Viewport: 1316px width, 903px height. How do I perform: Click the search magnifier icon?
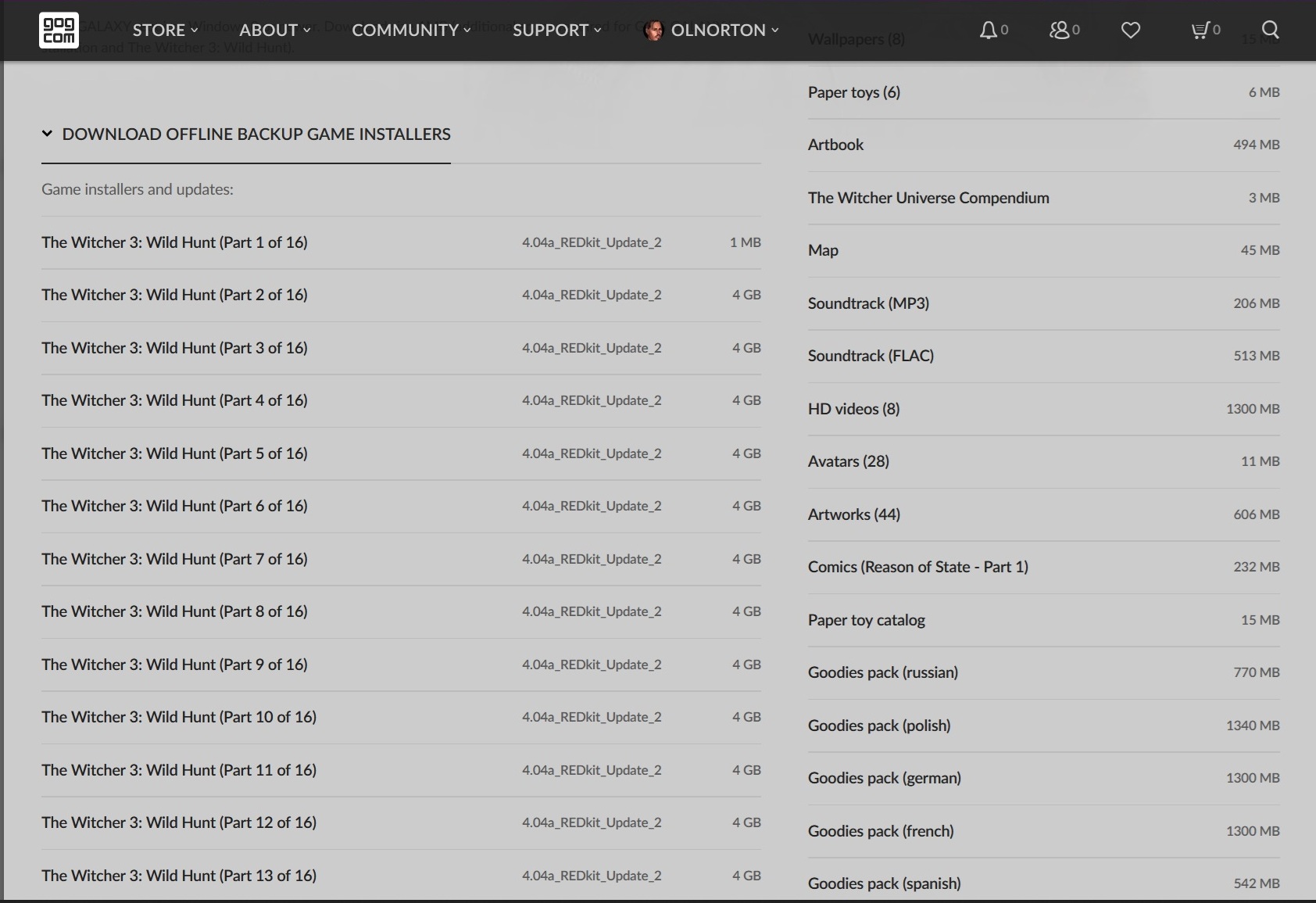point(1271,30)
